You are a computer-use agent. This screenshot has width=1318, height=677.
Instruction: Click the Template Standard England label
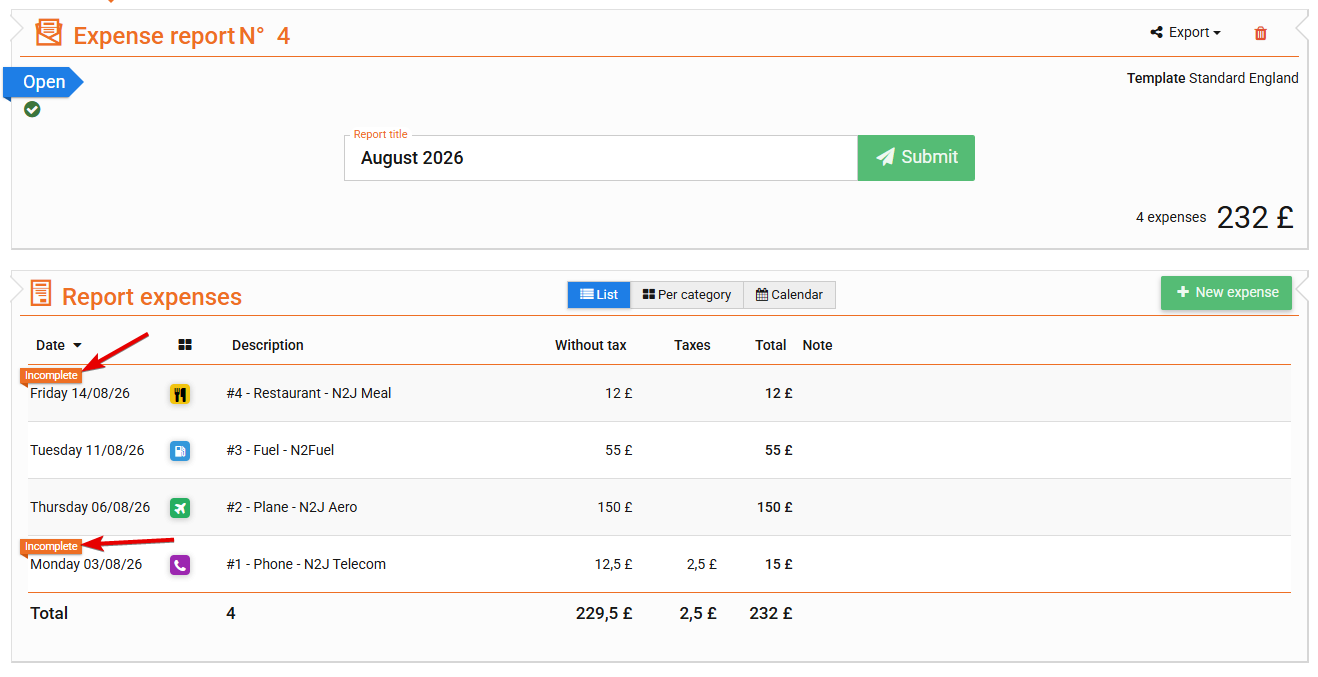[x=1213, y=78]
